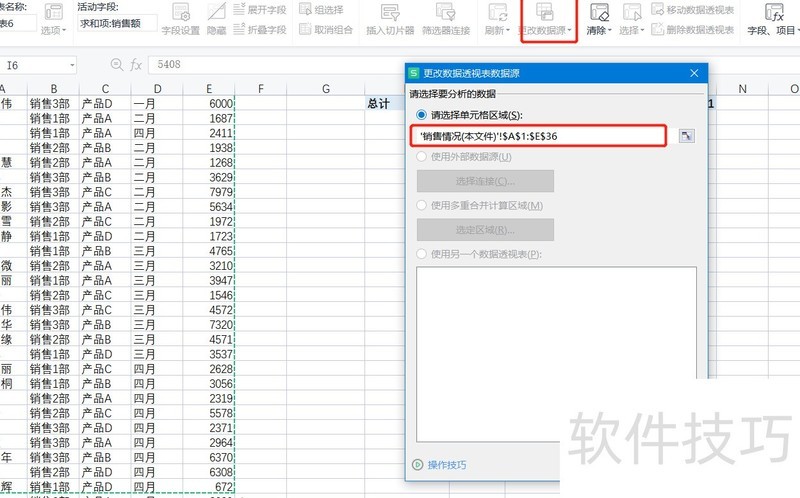The height and width of the screenshot is (498, 800).
Task: Click the cell with value 3537
Action: click(x=209, y=354)
